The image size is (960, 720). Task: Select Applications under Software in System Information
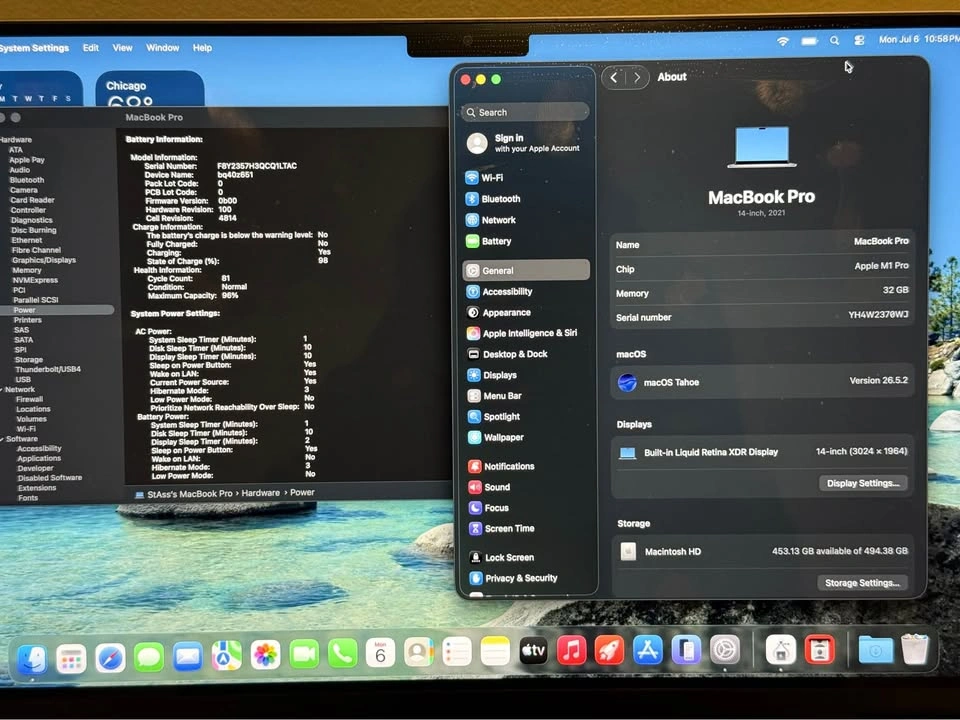pos(39,458)
